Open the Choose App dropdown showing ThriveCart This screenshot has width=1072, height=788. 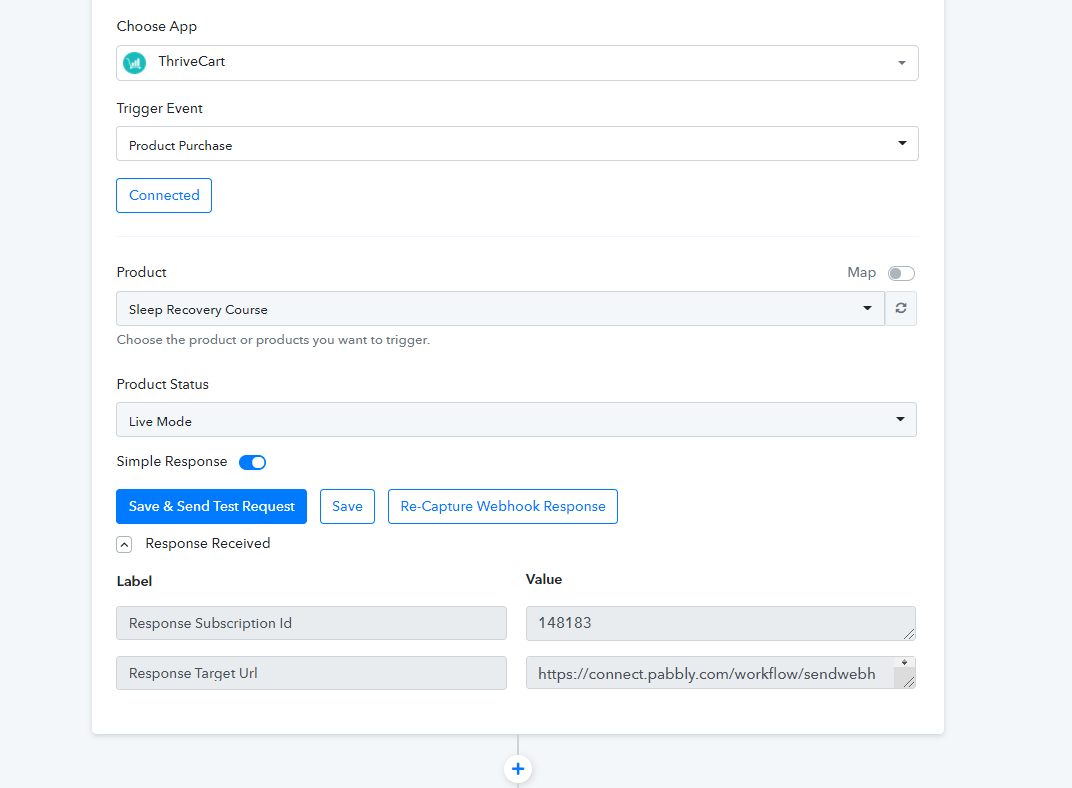[x=517, y=63]
